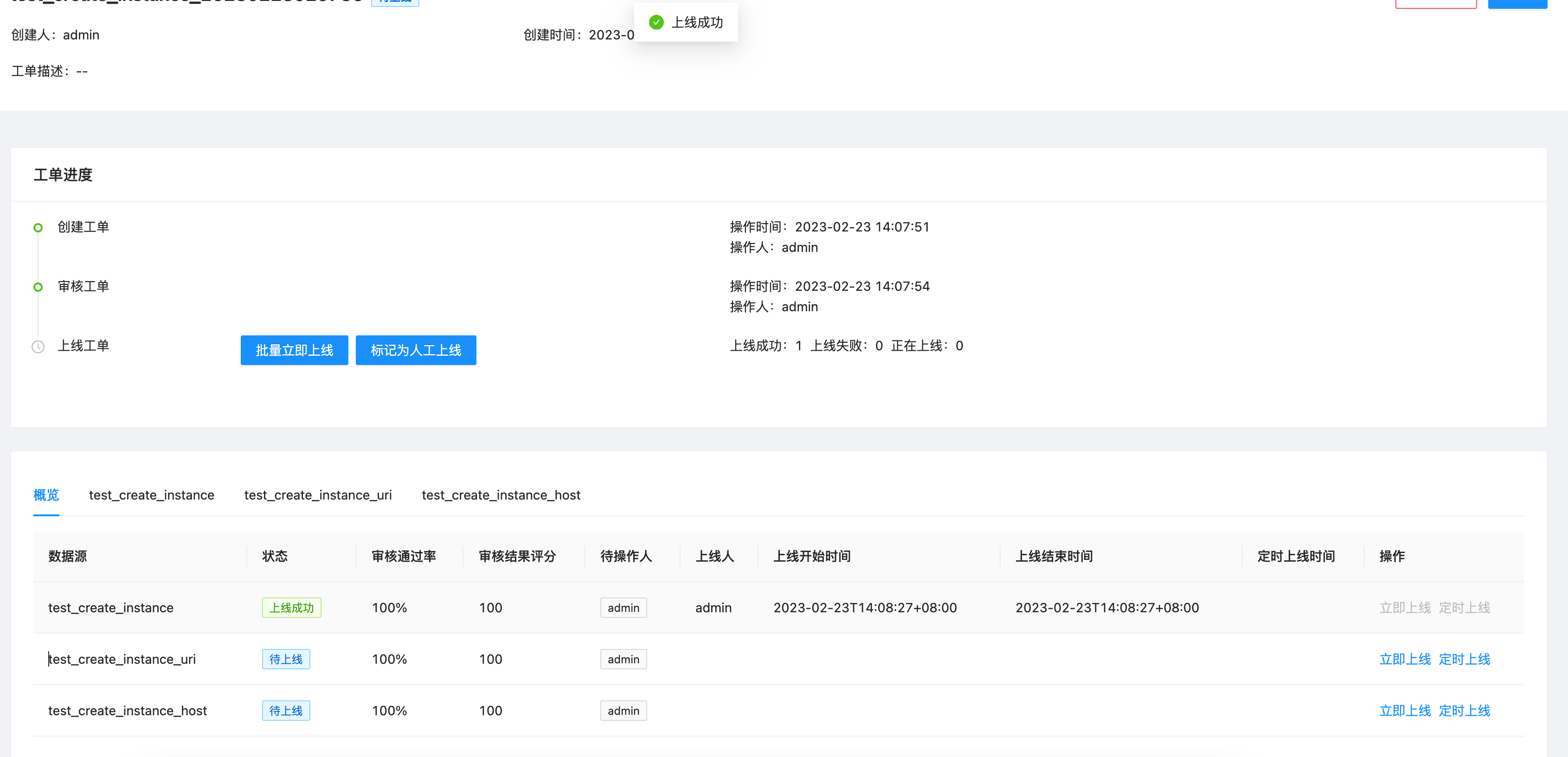Click the timeline circle next to 创建工单

click(38, 227)
